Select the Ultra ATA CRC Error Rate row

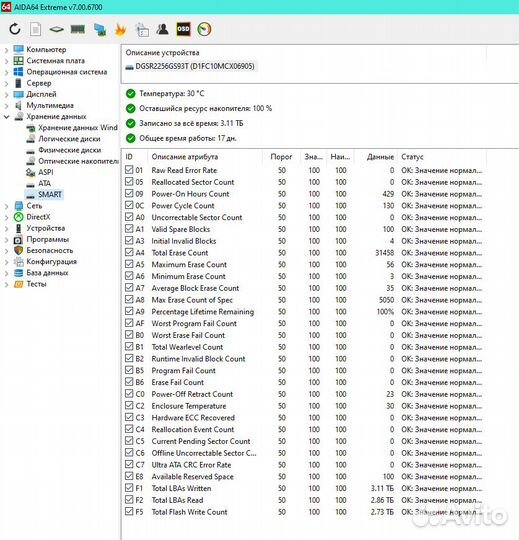coord(303,465)
